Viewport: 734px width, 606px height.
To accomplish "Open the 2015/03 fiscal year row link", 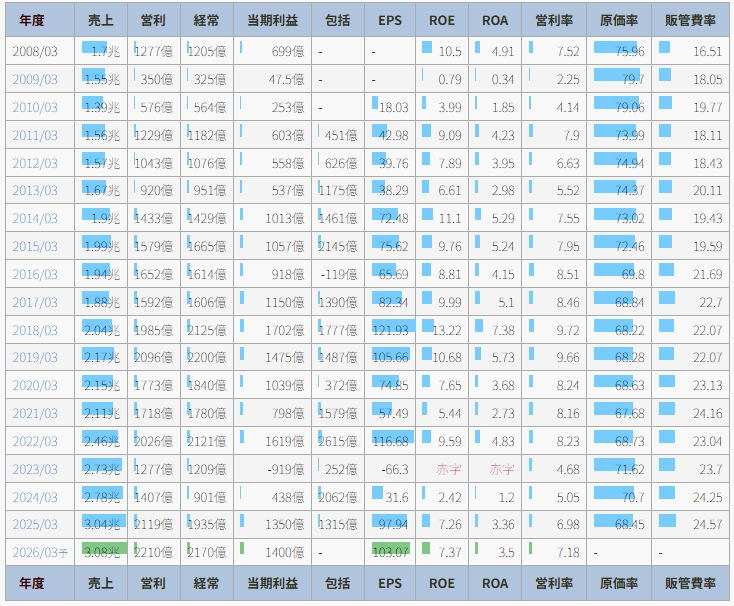I will click(x=35, y=247).
